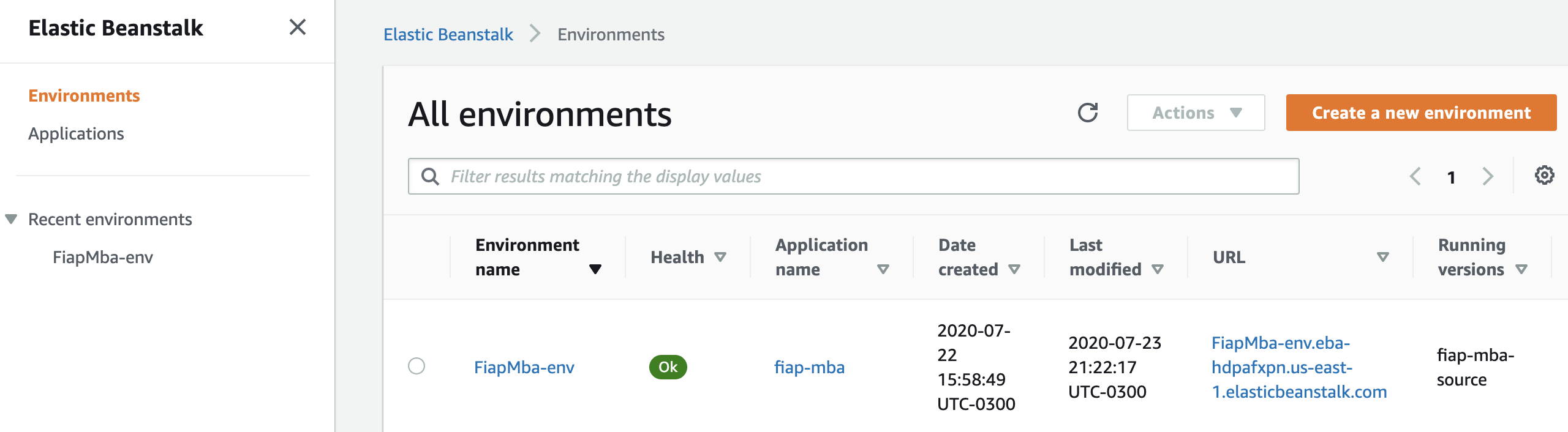Click the search magnifier icon
The width and height of the screenshot is (1568, 432).
[x=431, y=177]
